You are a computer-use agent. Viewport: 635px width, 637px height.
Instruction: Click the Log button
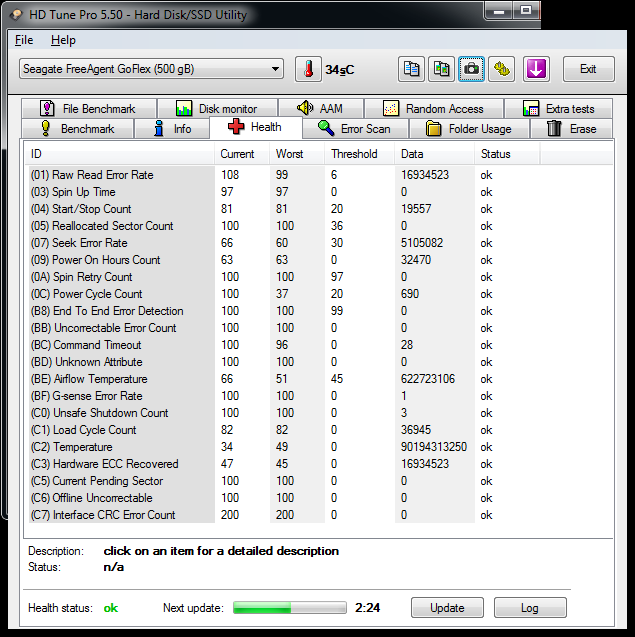tap(530, 608)
